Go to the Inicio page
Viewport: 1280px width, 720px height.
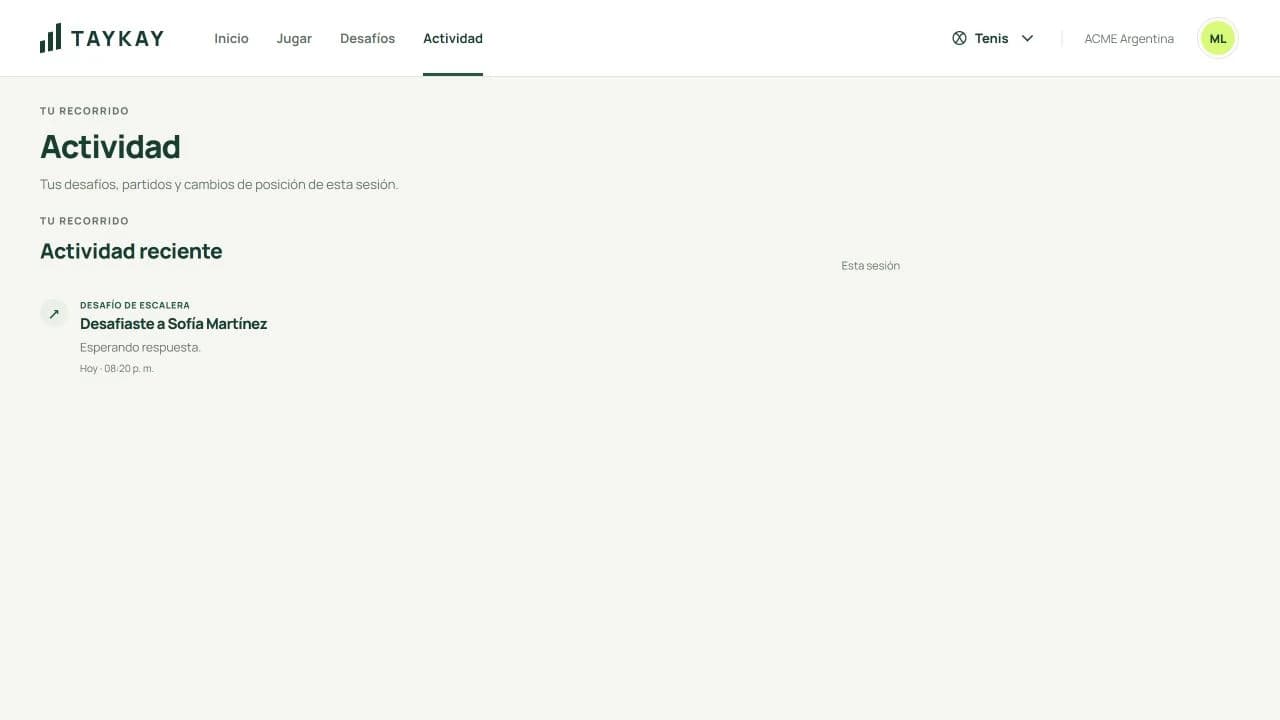pyautogui.click(x=231, y=38)
